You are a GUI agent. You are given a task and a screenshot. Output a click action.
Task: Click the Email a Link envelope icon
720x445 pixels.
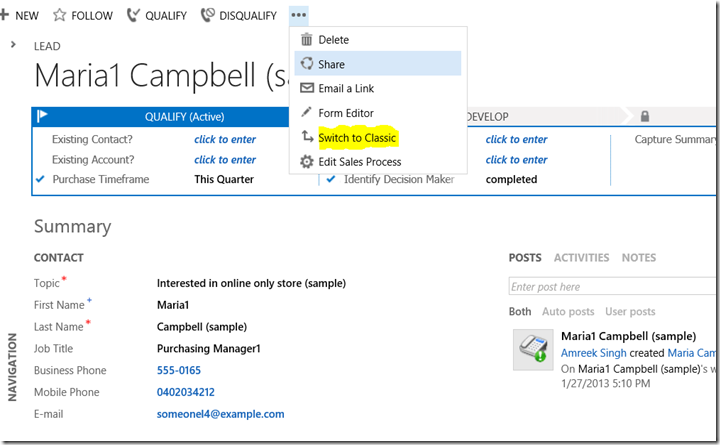click(x=307, y=88)
